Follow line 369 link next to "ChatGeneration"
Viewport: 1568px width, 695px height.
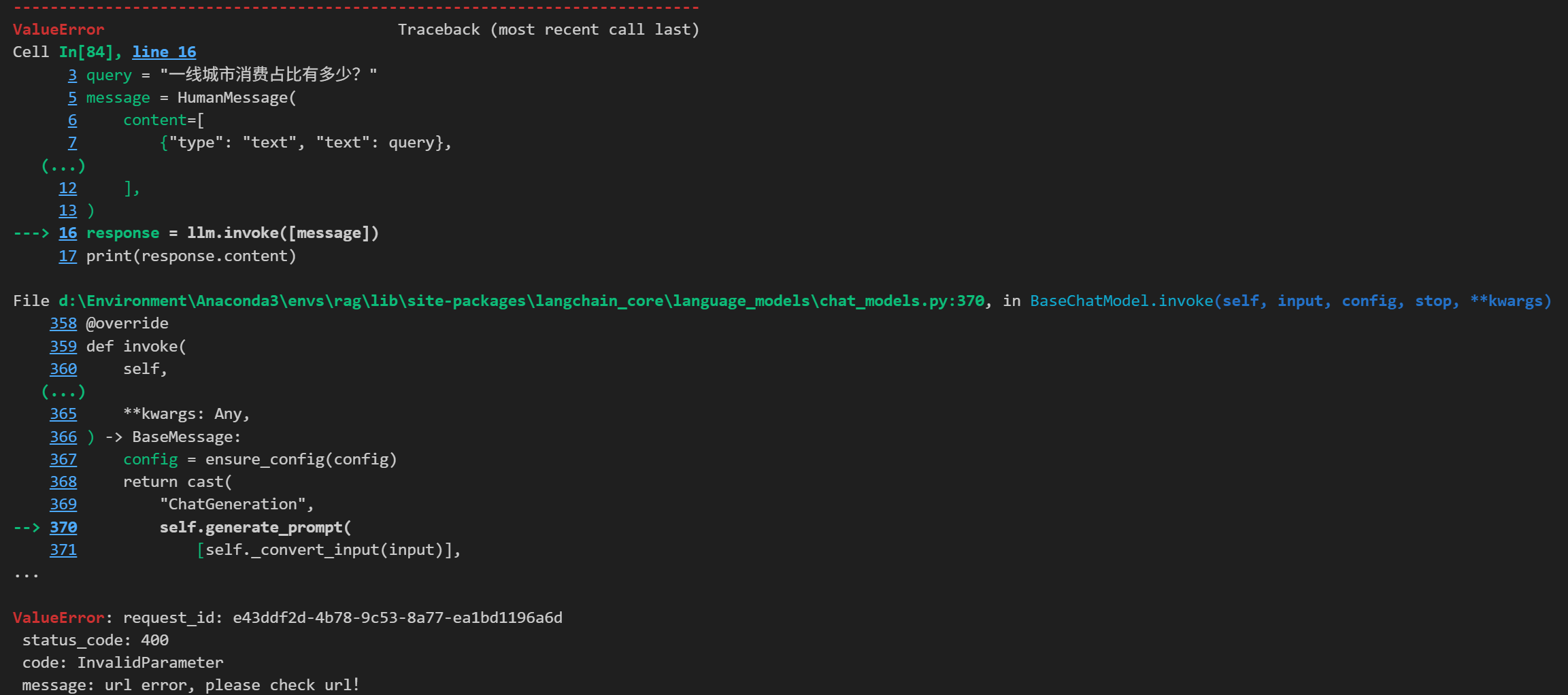click(63, 505)
